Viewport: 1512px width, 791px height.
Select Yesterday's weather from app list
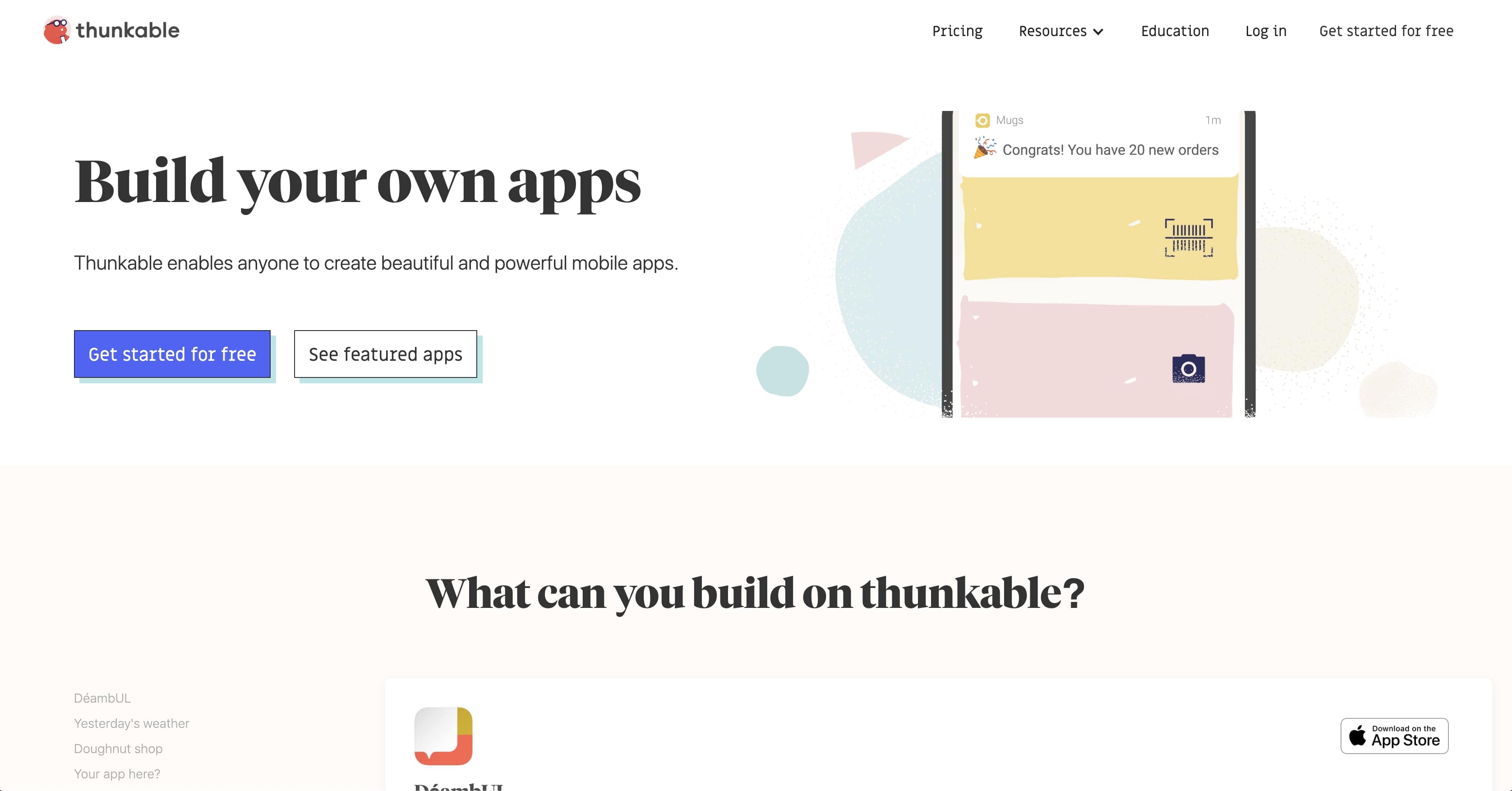pos(131,723)
